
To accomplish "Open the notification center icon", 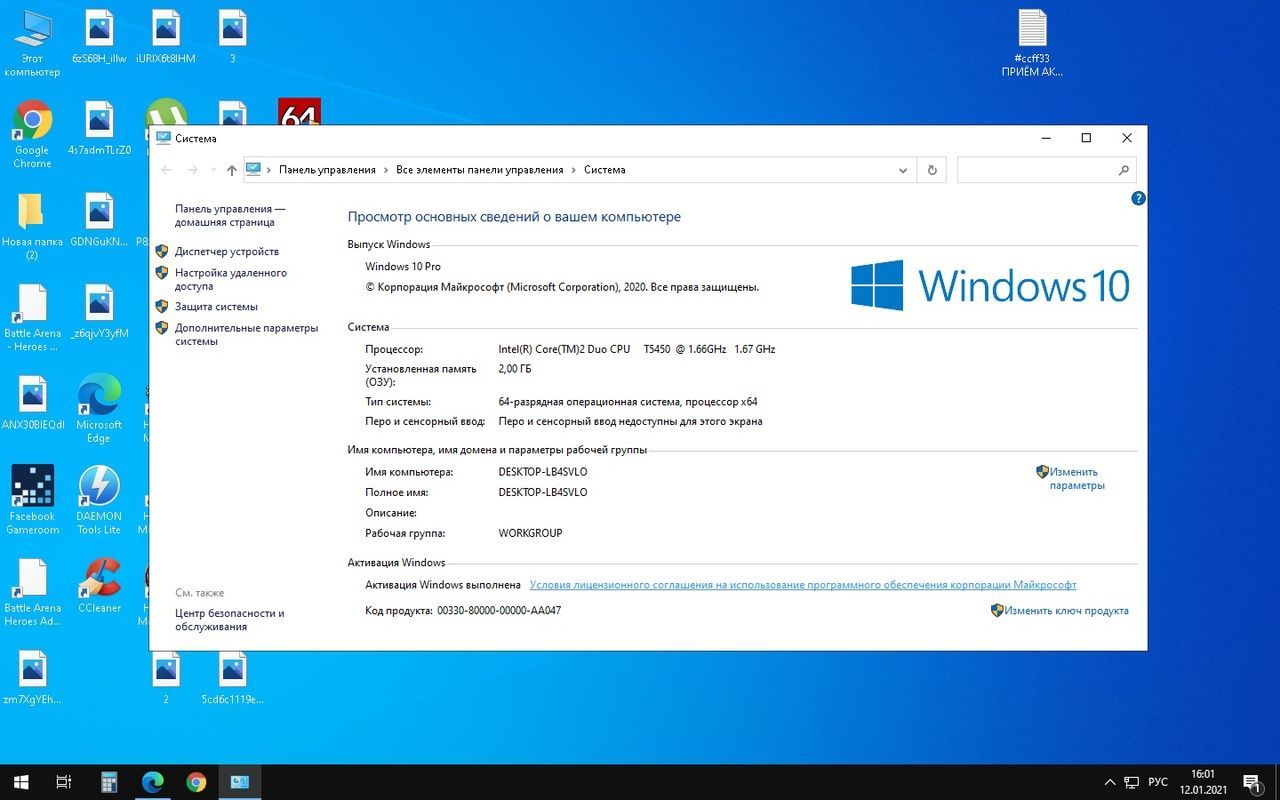I will 1252,782.
